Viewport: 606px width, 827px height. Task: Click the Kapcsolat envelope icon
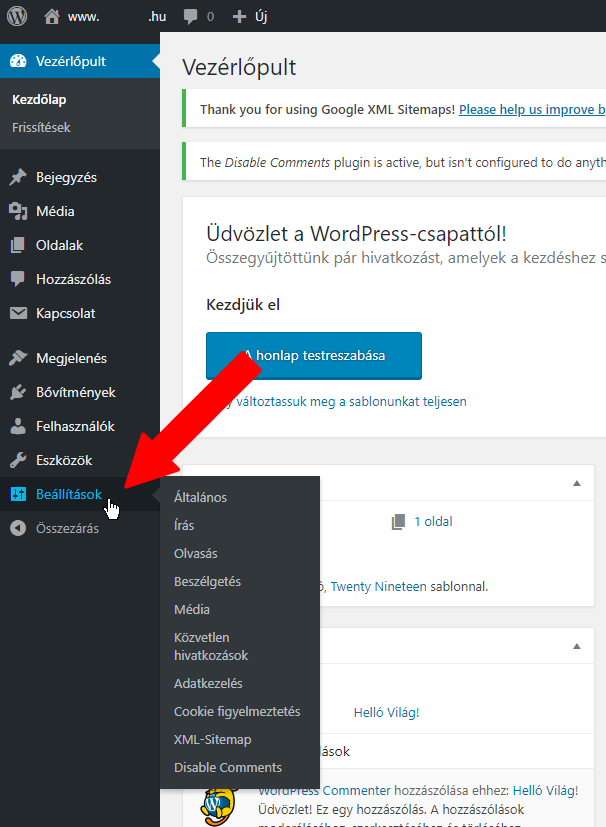click(x=18, y=313)
